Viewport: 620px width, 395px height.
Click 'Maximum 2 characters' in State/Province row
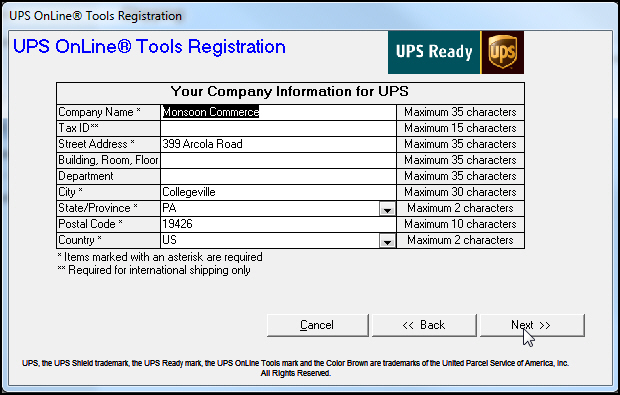click(460, 208)
